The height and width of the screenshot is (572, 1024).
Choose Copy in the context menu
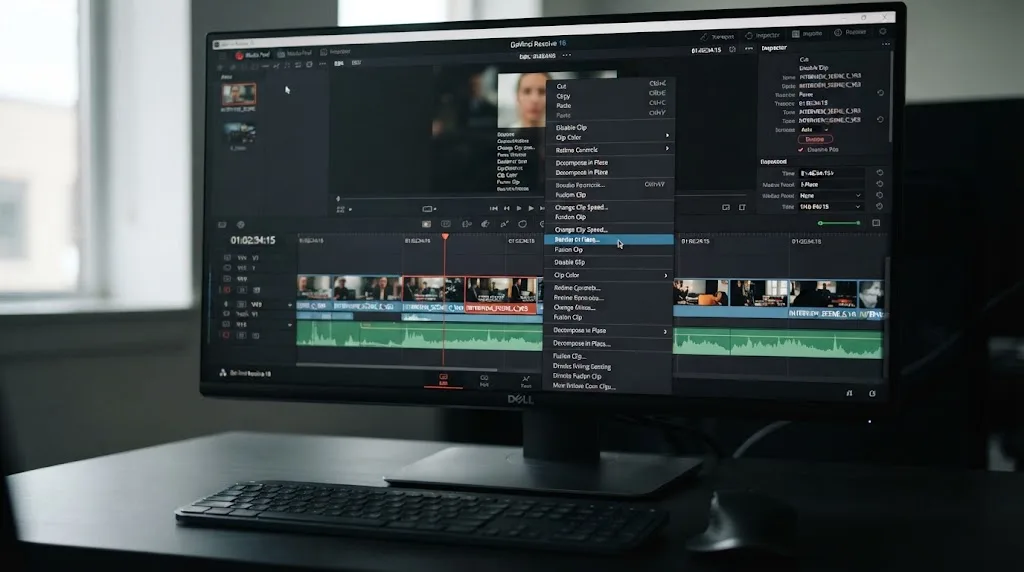(x=609, y=95)
